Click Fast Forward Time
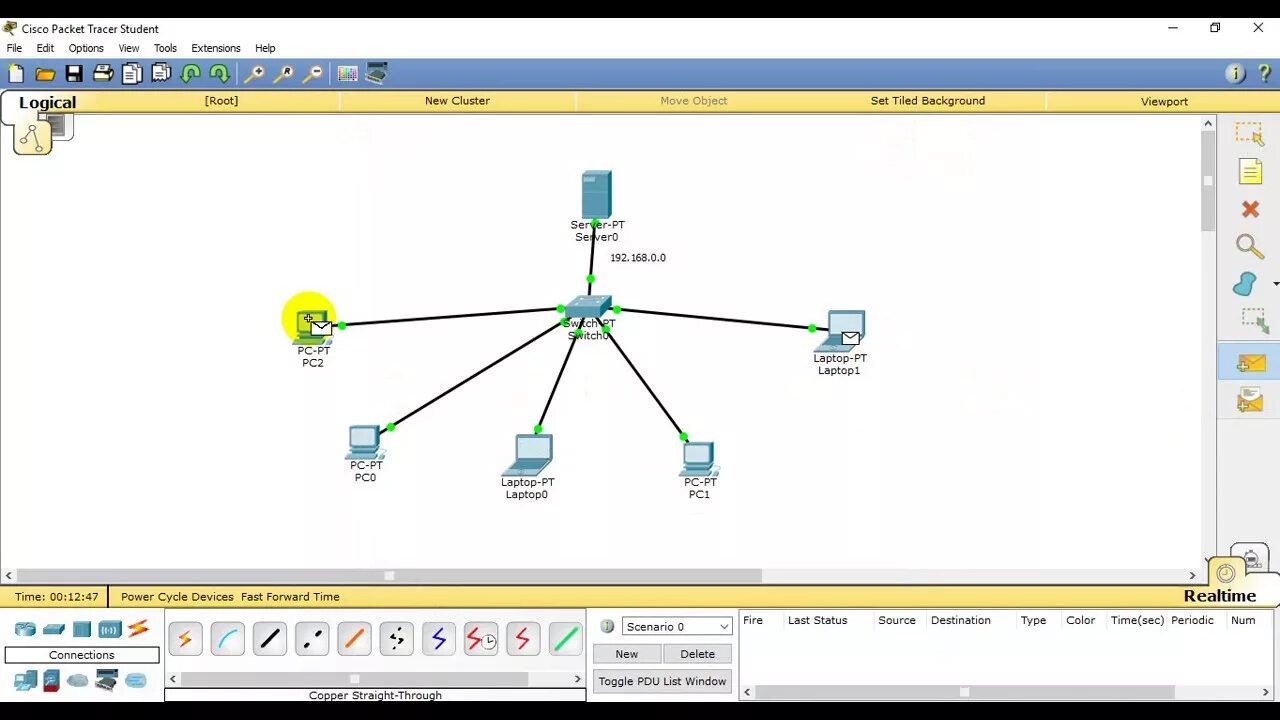 pos(290,597)
